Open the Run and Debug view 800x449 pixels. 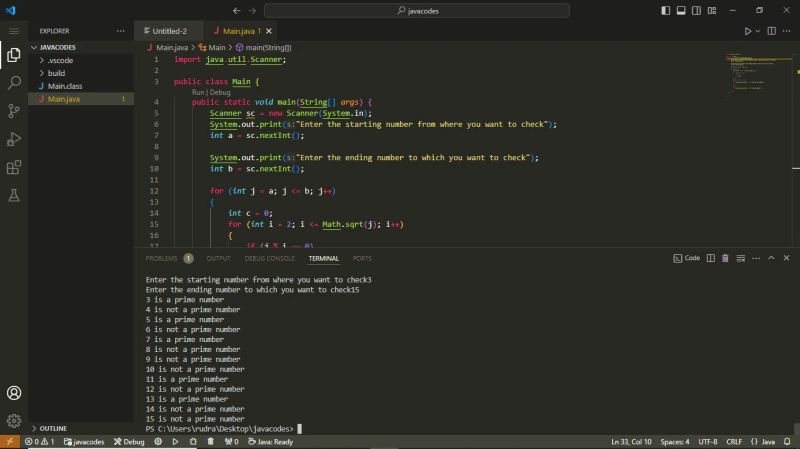coord(14,139)
